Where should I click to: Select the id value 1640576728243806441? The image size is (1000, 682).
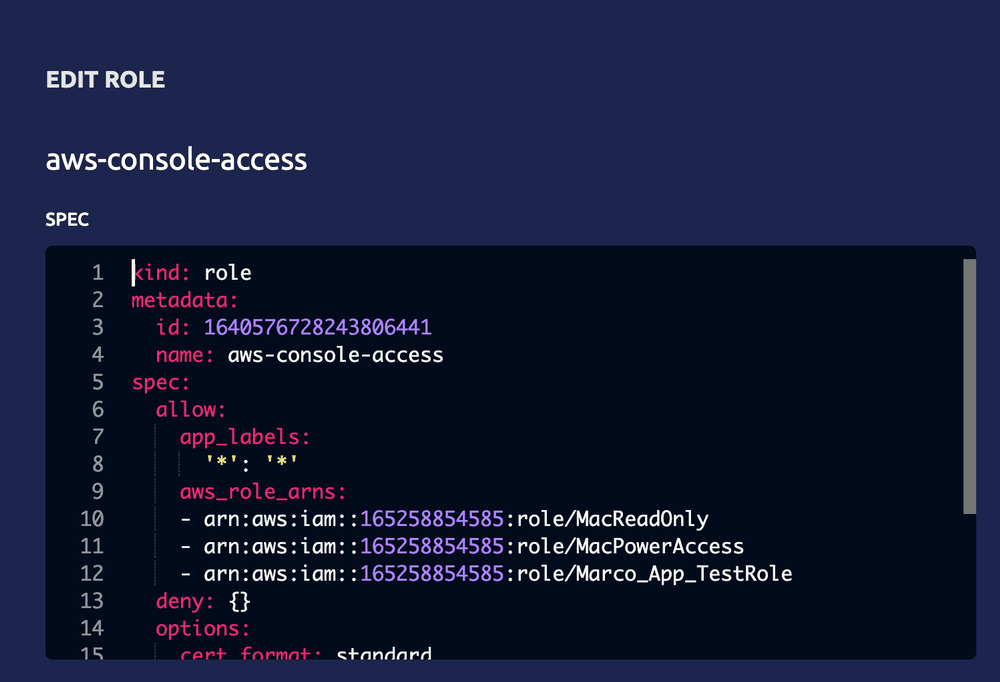[317, 327]
